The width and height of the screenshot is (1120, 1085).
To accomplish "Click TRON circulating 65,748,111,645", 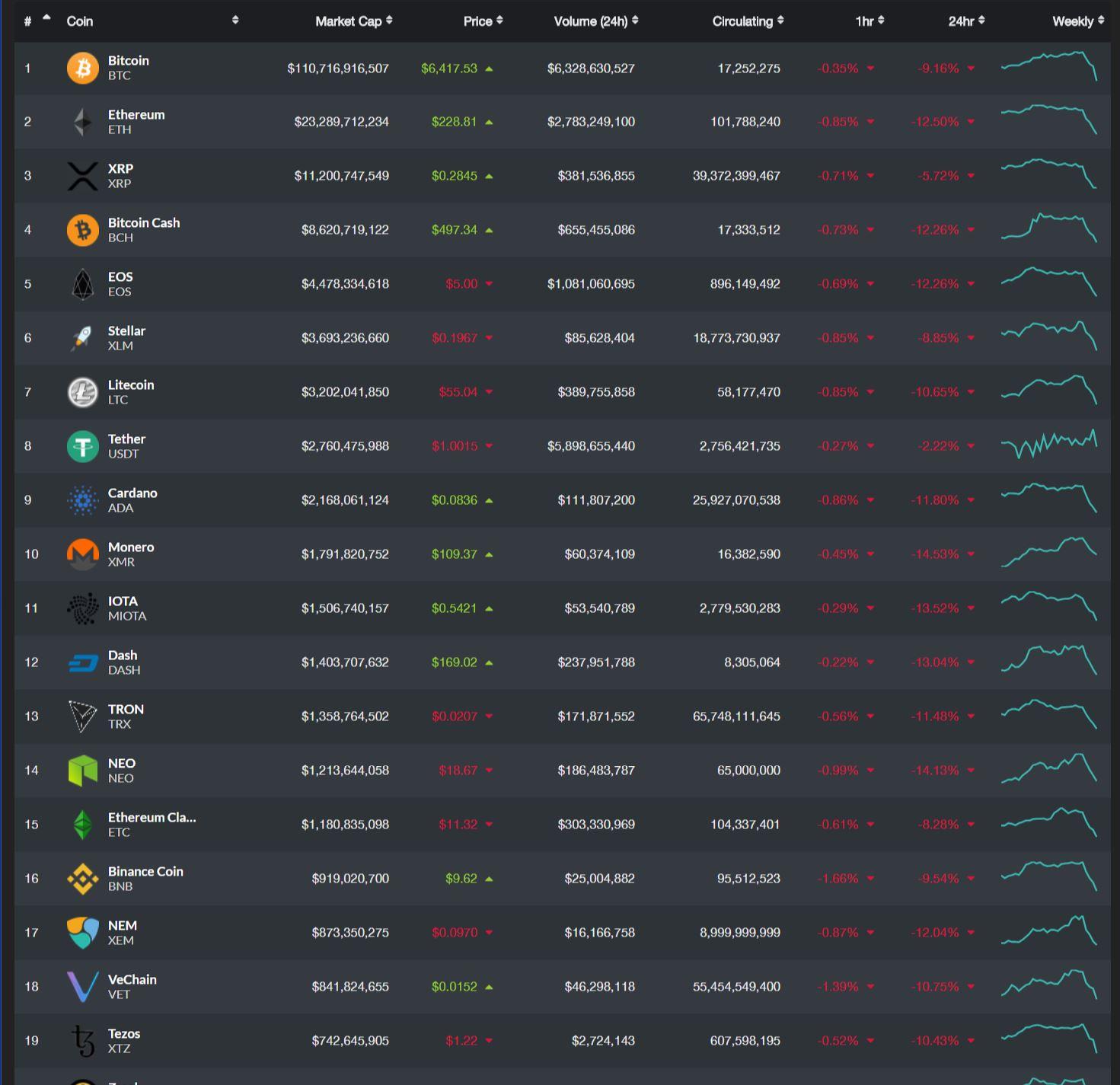I will coord(736,716).
